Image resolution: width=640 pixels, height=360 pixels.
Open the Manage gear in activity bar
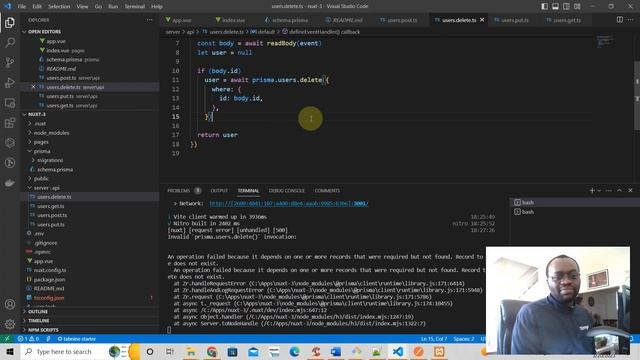pos(10,324)
